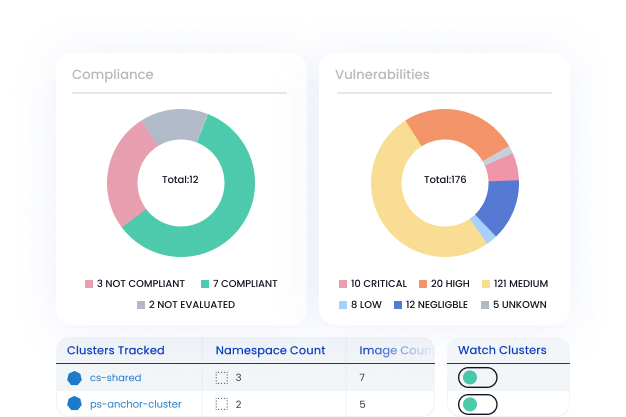
Task: Click the dark blue NEGLIGIBLE legend swatch
Action: tap(398, 305)
